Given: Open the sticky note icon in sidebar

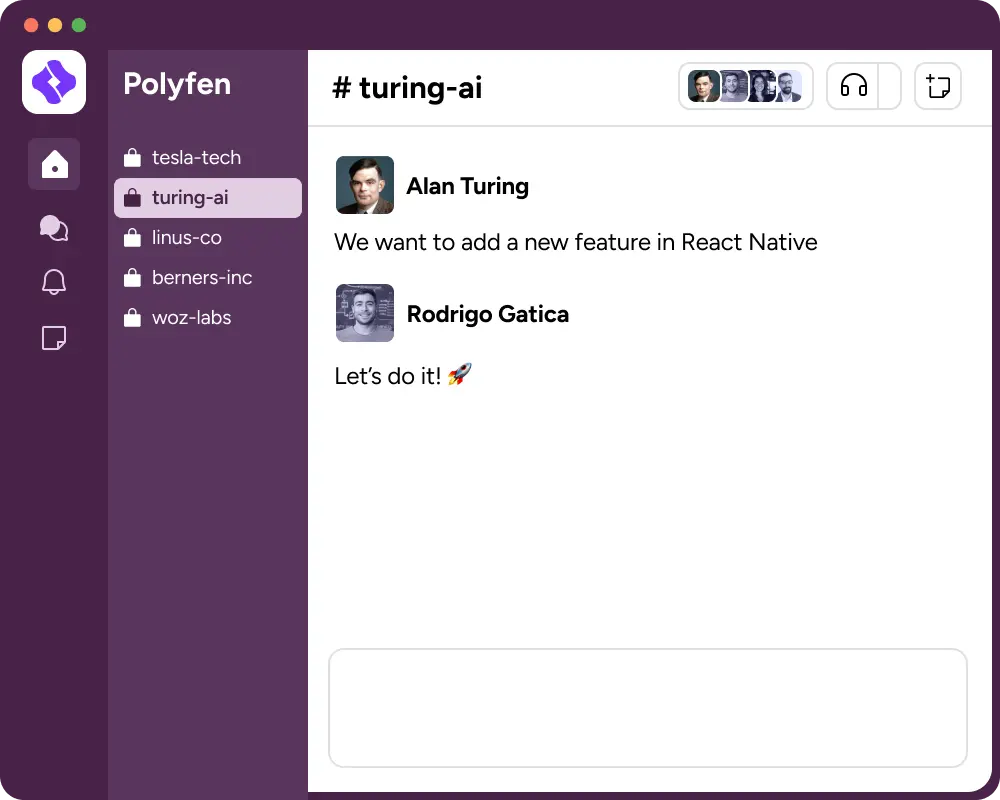Looking at the screenshot, I should pos(54,339).
